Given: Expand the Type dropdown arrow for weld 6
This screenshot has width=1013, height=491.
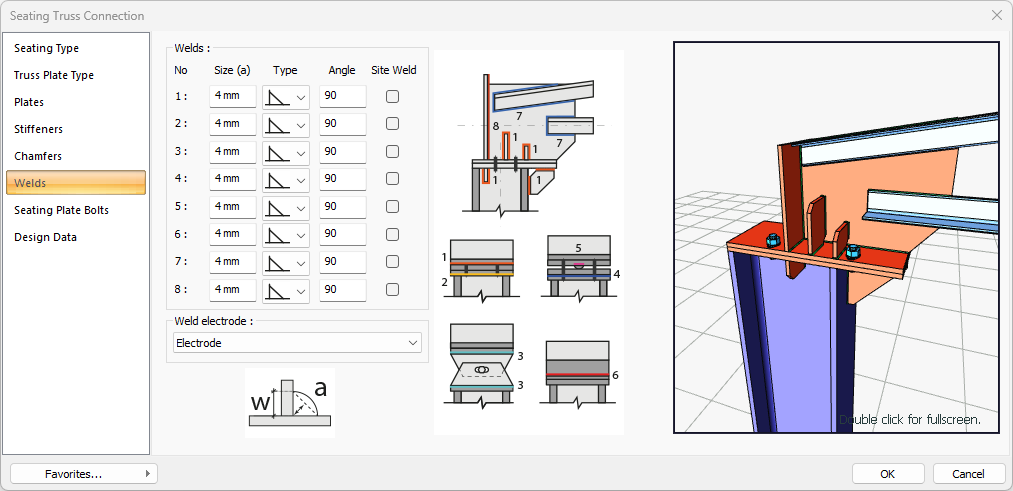Looking at the screenshot, I should [x=302, y=235].
